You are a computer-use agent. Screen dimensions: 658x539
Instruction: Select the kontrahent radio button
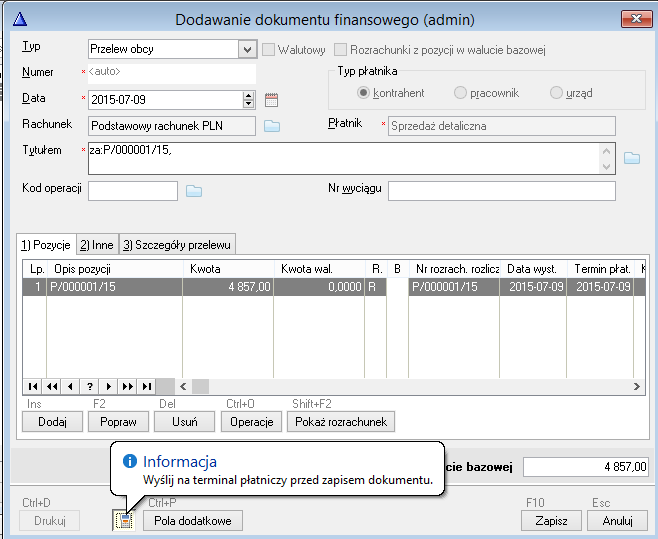(364, 93)
